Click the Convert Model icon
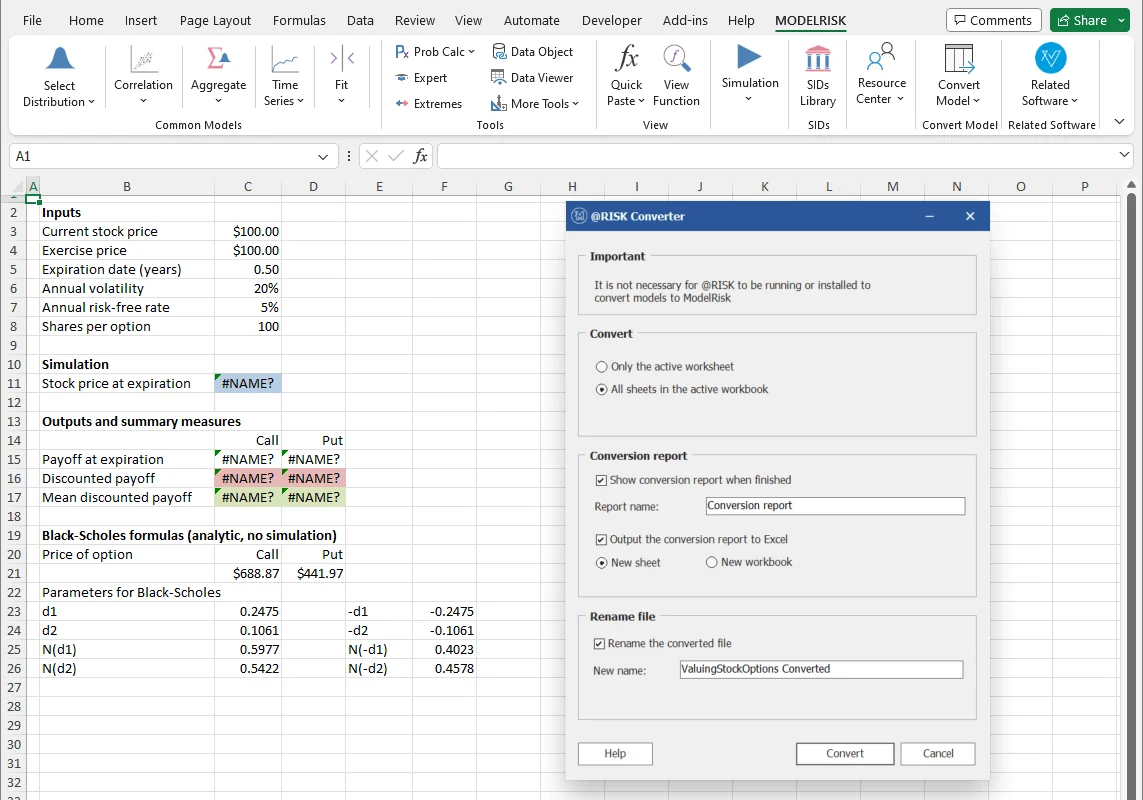This screenshot has height=800, width=1143. click(959, 58)
